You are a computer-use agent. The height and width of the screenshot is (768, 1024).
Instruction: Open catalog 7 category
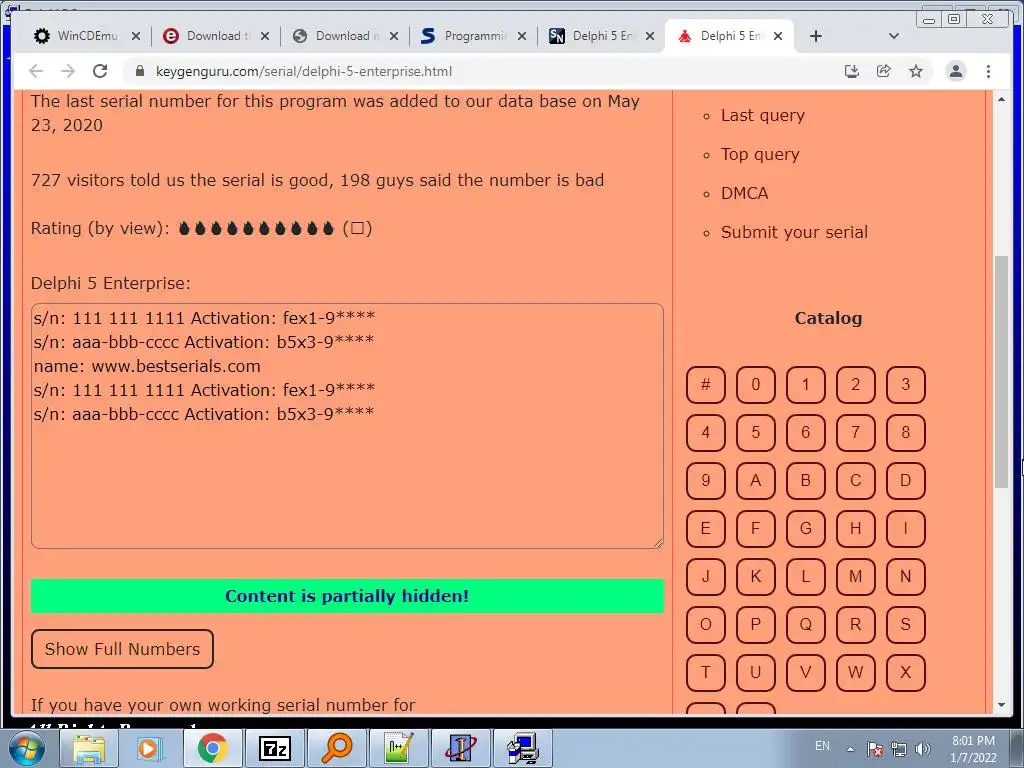point(856,432)
